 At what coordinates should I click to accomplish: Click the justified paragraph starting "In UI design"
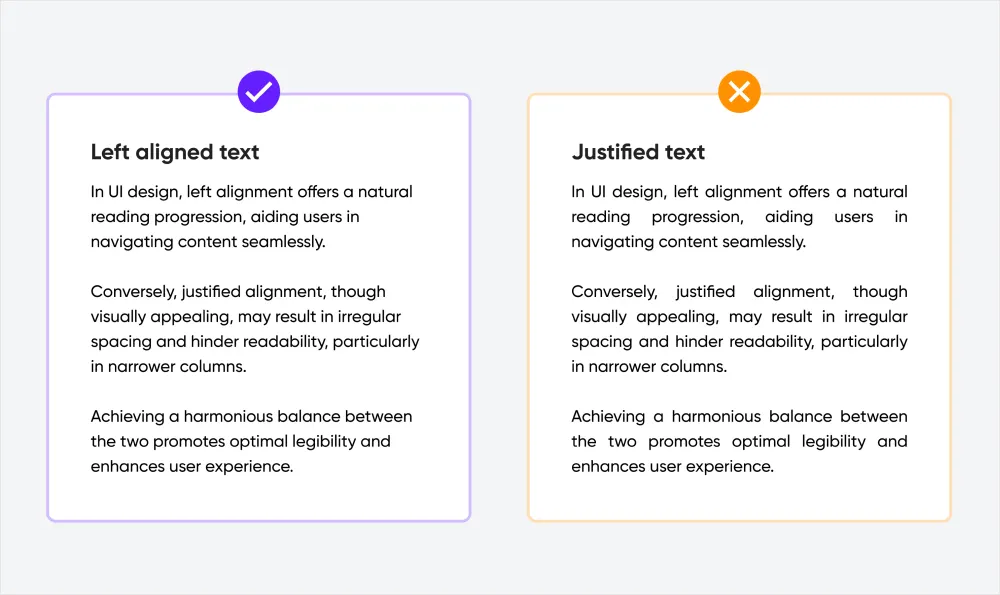tap(739, 217)
